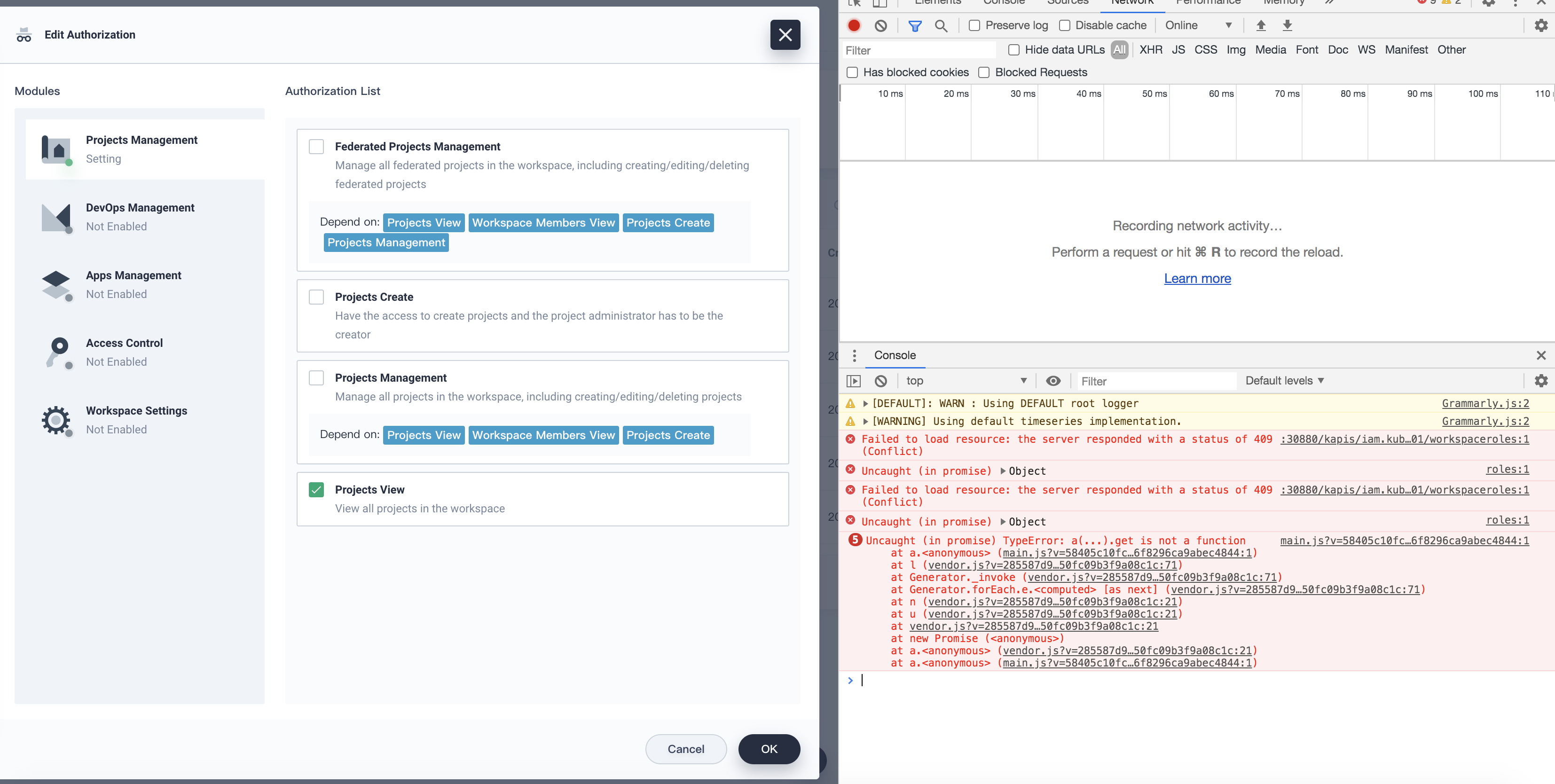This screenshot has height=784, width=1555.
Task: Close the console drawer
Action: point(1540,355)
